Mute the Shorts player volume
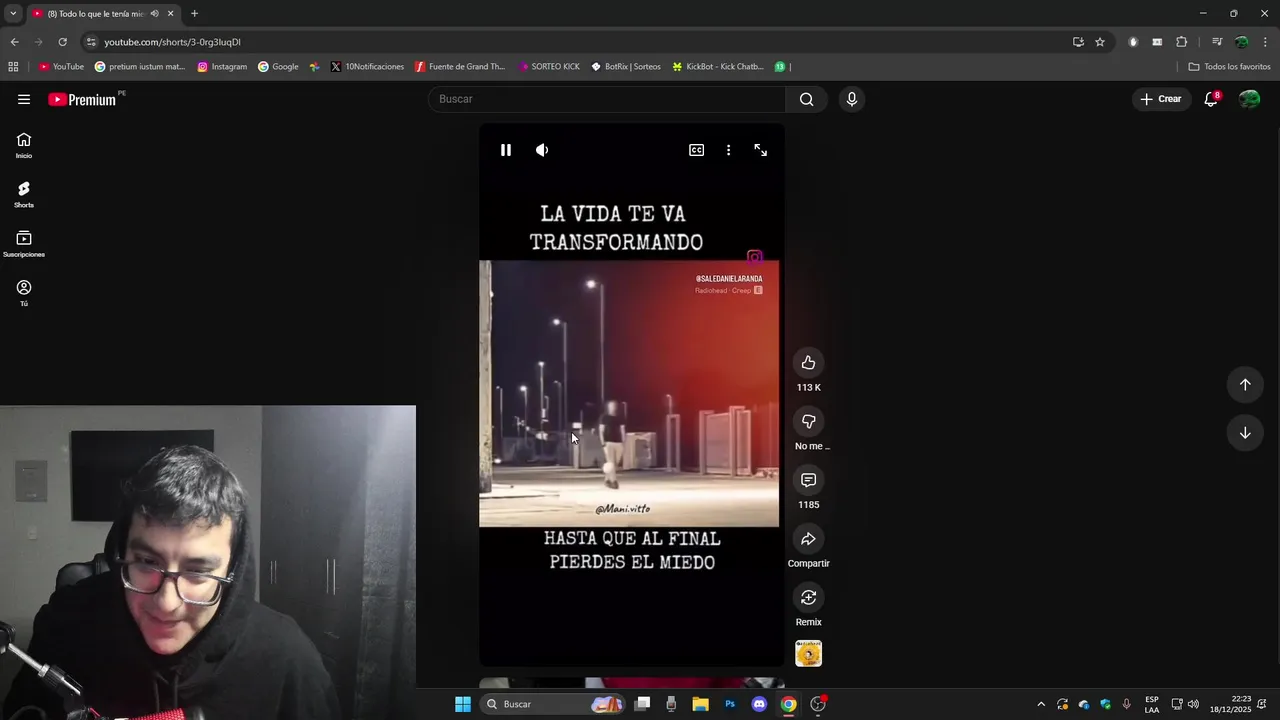1280x720 pixels. point(542,150)
